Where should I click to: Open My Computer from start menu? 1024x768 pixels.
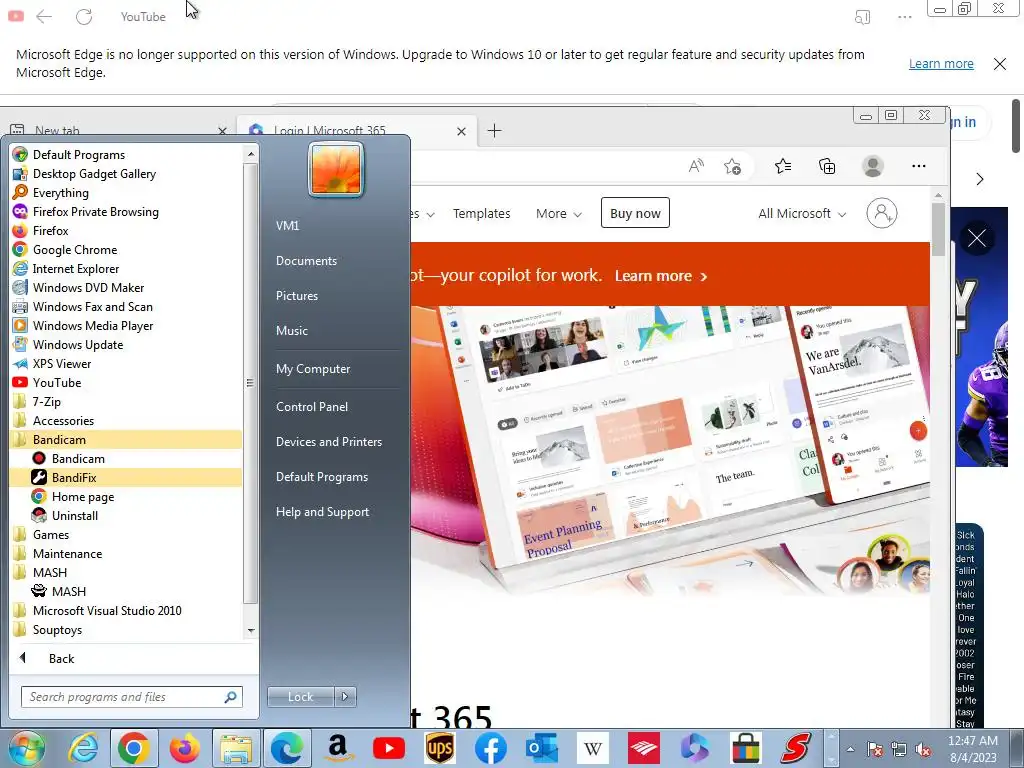(x=313, y=369)
